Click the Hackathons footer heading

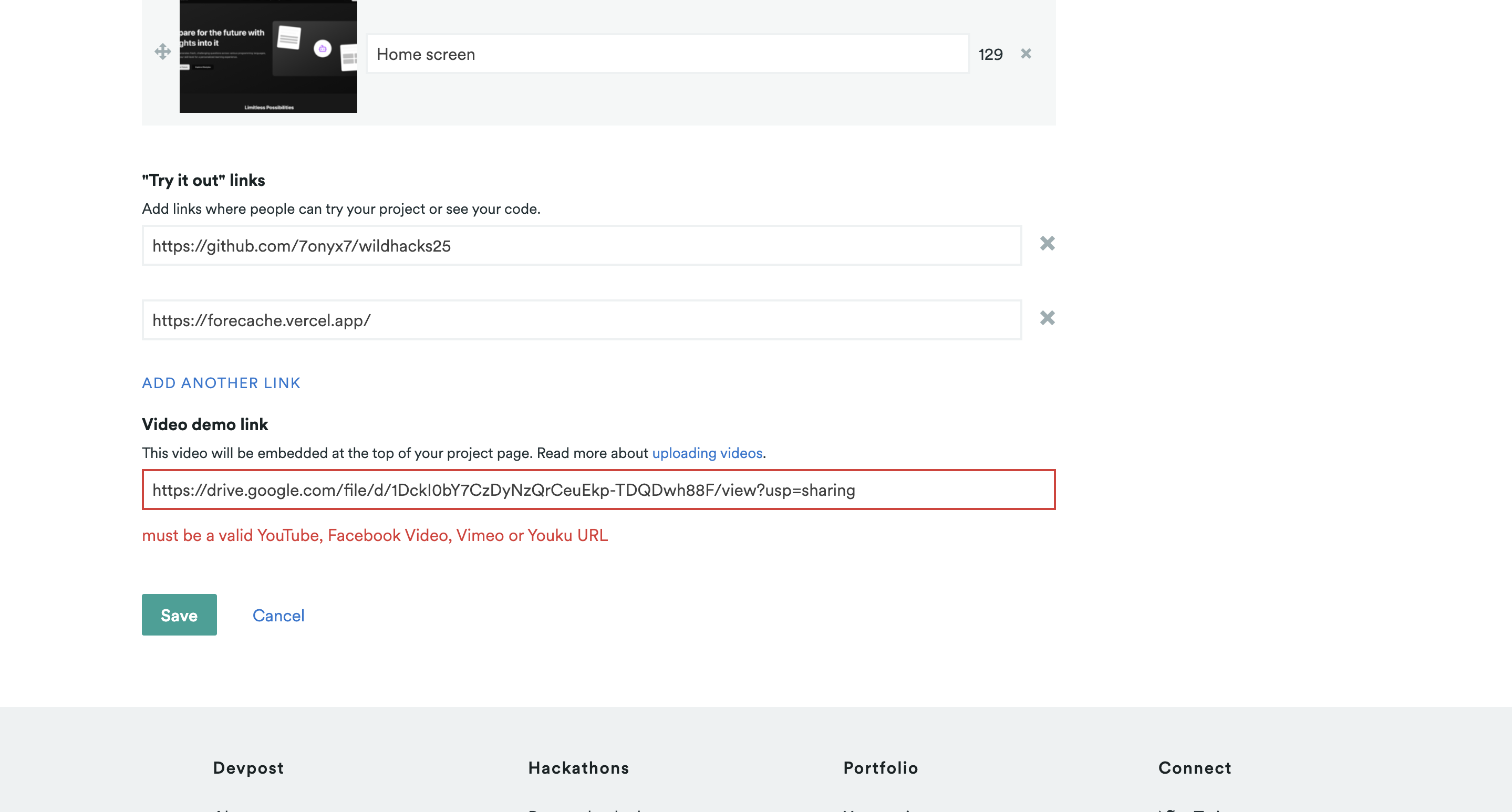578,767
